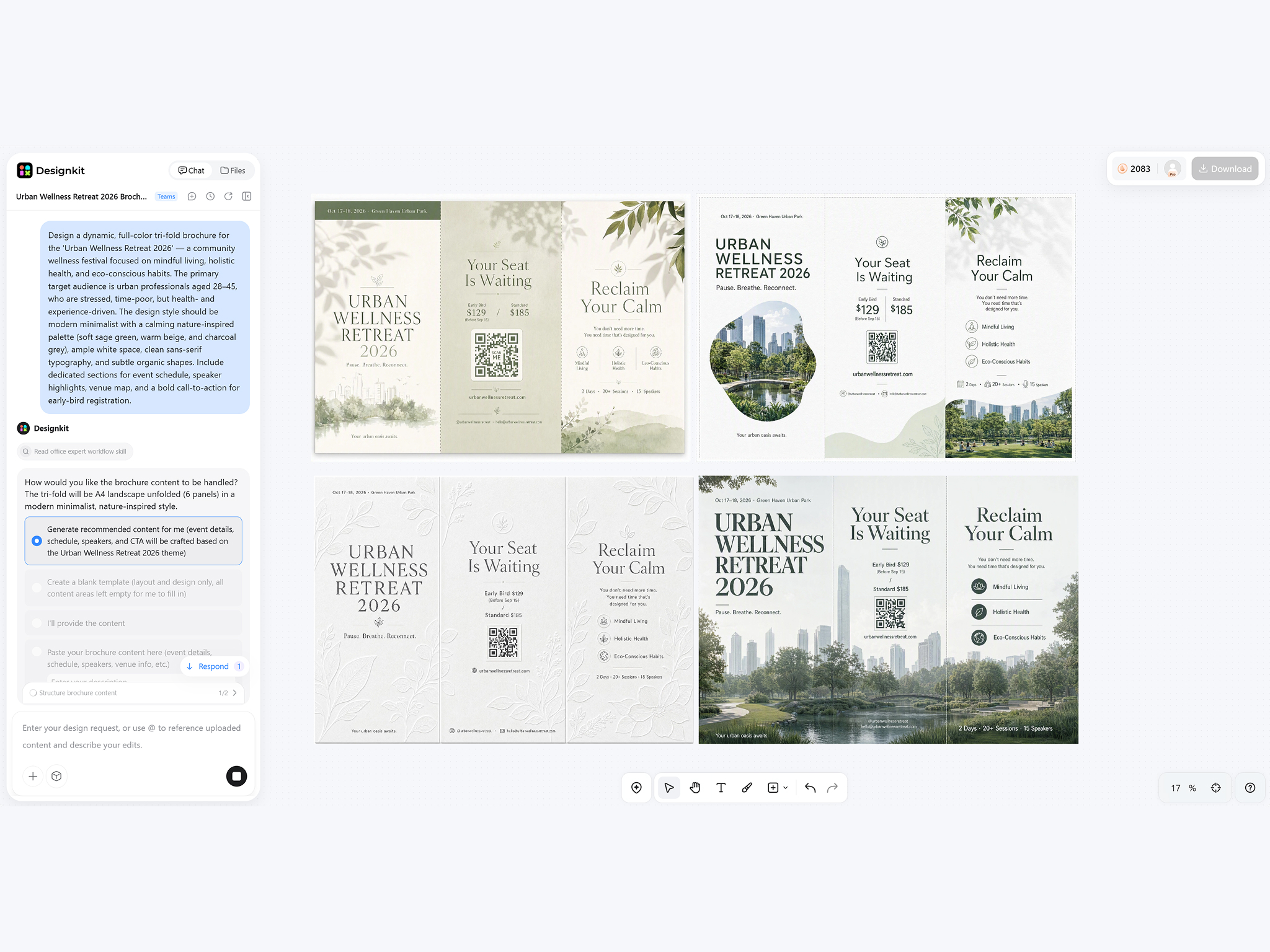Image resolution: width=1270 pixels, height=952 pixels.
Task: Select 'Create a blank template' option
Action: pos(133,588)
